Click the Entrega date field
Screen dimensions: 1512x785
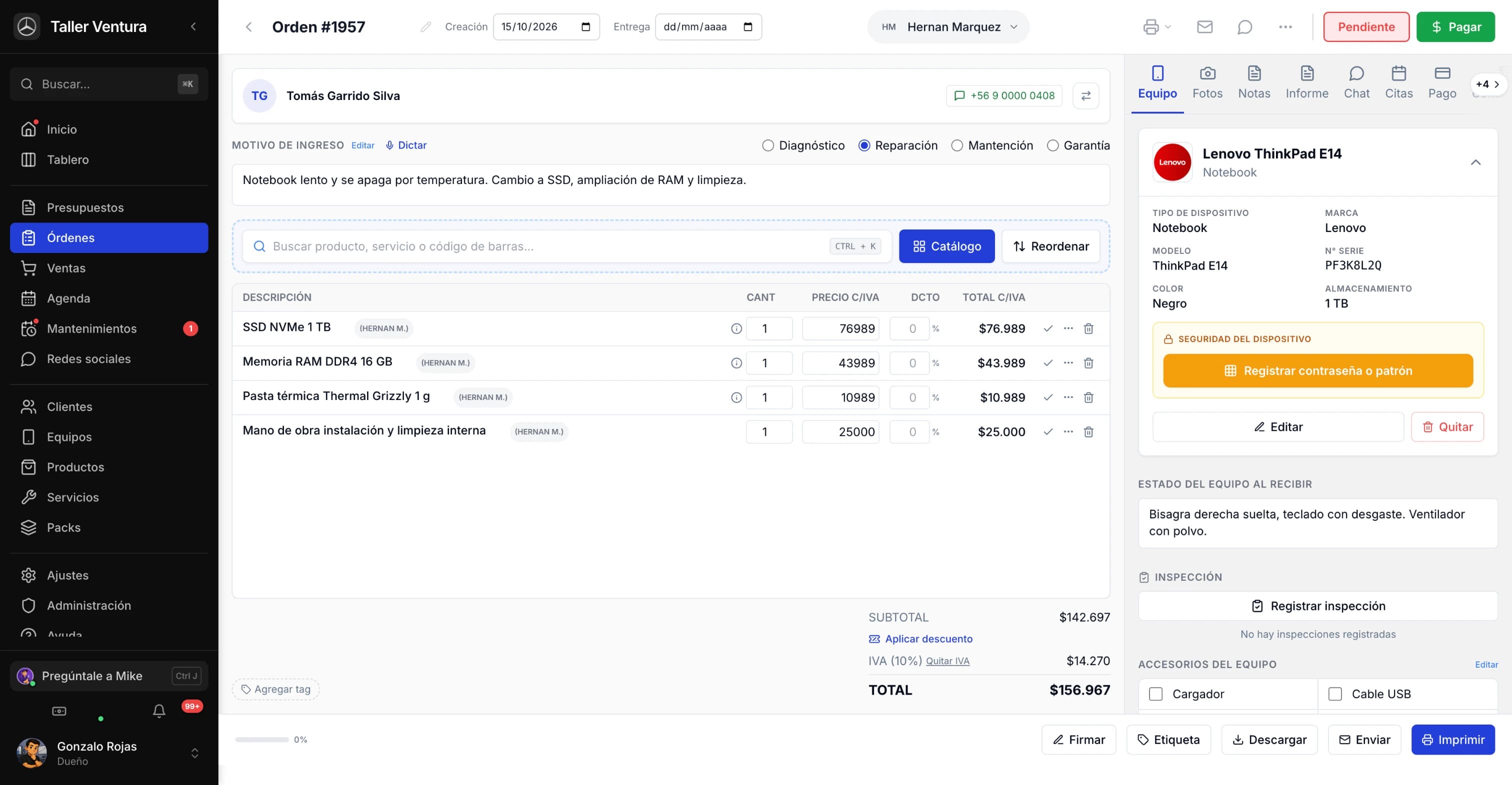click(x=708, y=27)
